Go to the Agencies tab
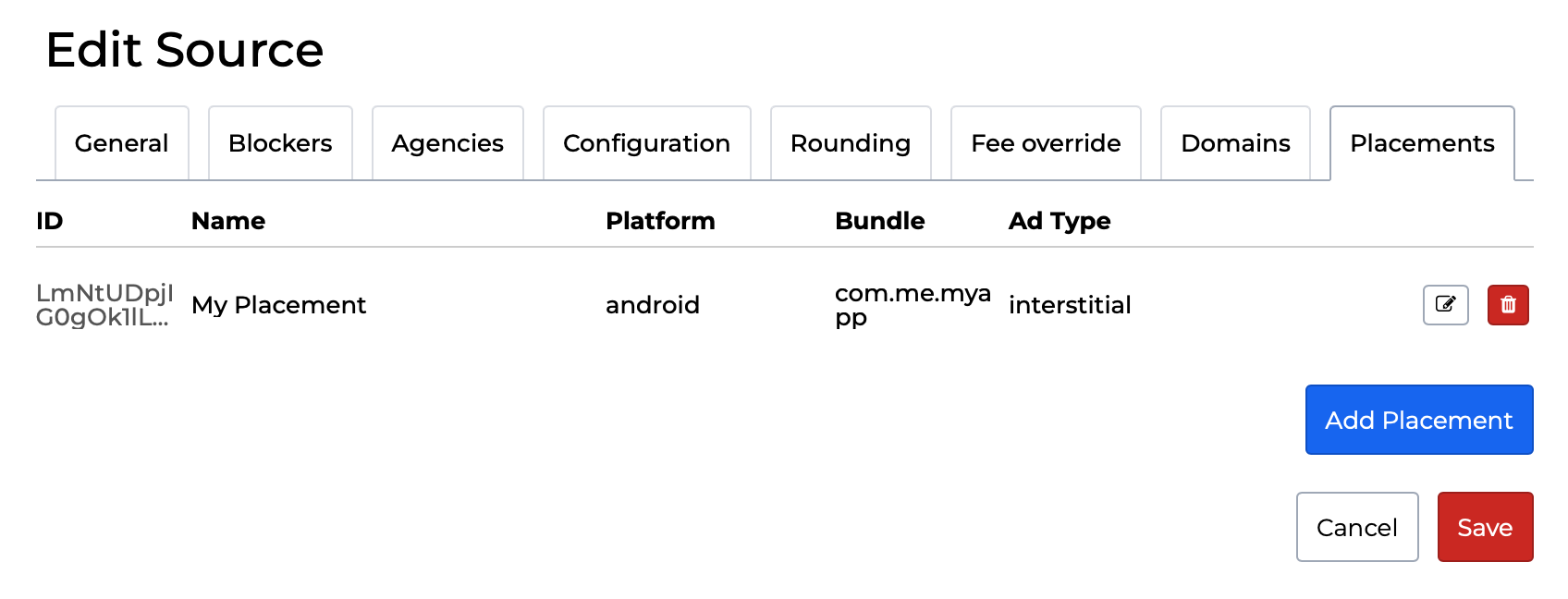This screenshot has width=1568, height=599. click(447, 143)
